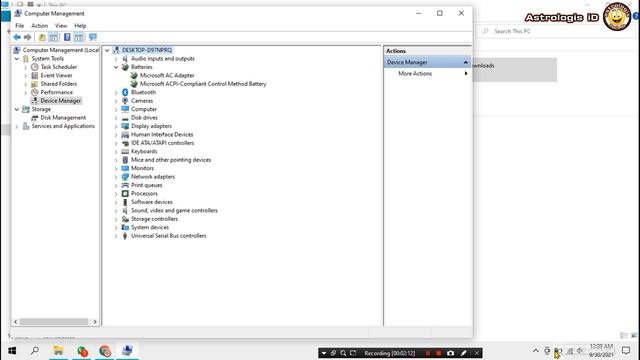Expand Services and Applications node
This screenshot has width=640, height=360.
pyautogui.click(x=17, y=126)
